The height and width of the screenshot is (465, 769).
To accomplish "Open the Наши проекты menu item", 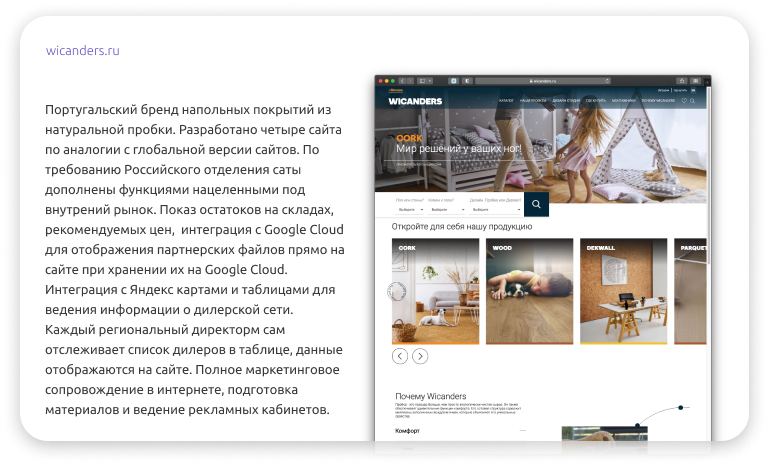I will 533,101.
